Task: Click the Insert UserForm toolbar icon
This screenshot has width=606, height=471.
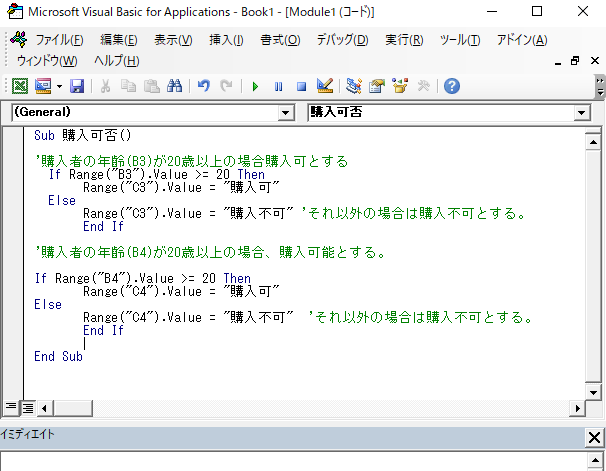Action: (43, 86)
